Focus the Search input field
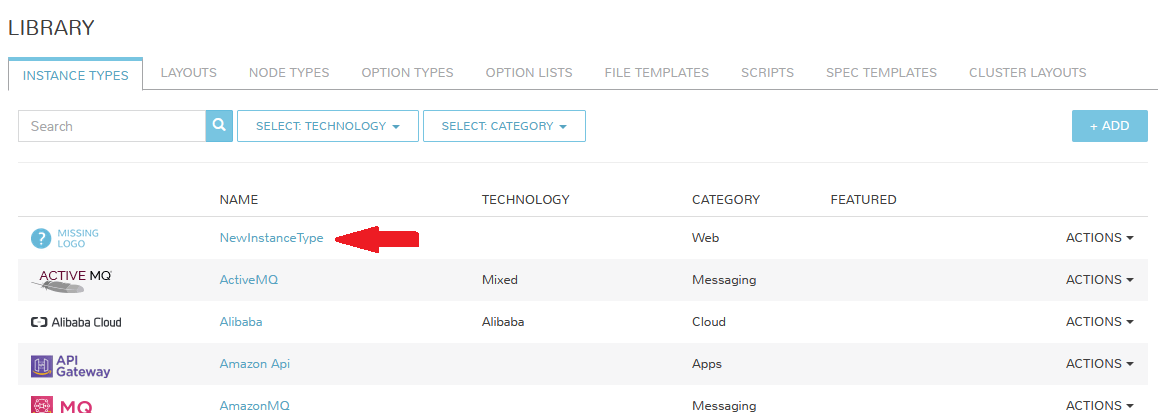Screen dimensions: 1161x413 coord(112,126)
